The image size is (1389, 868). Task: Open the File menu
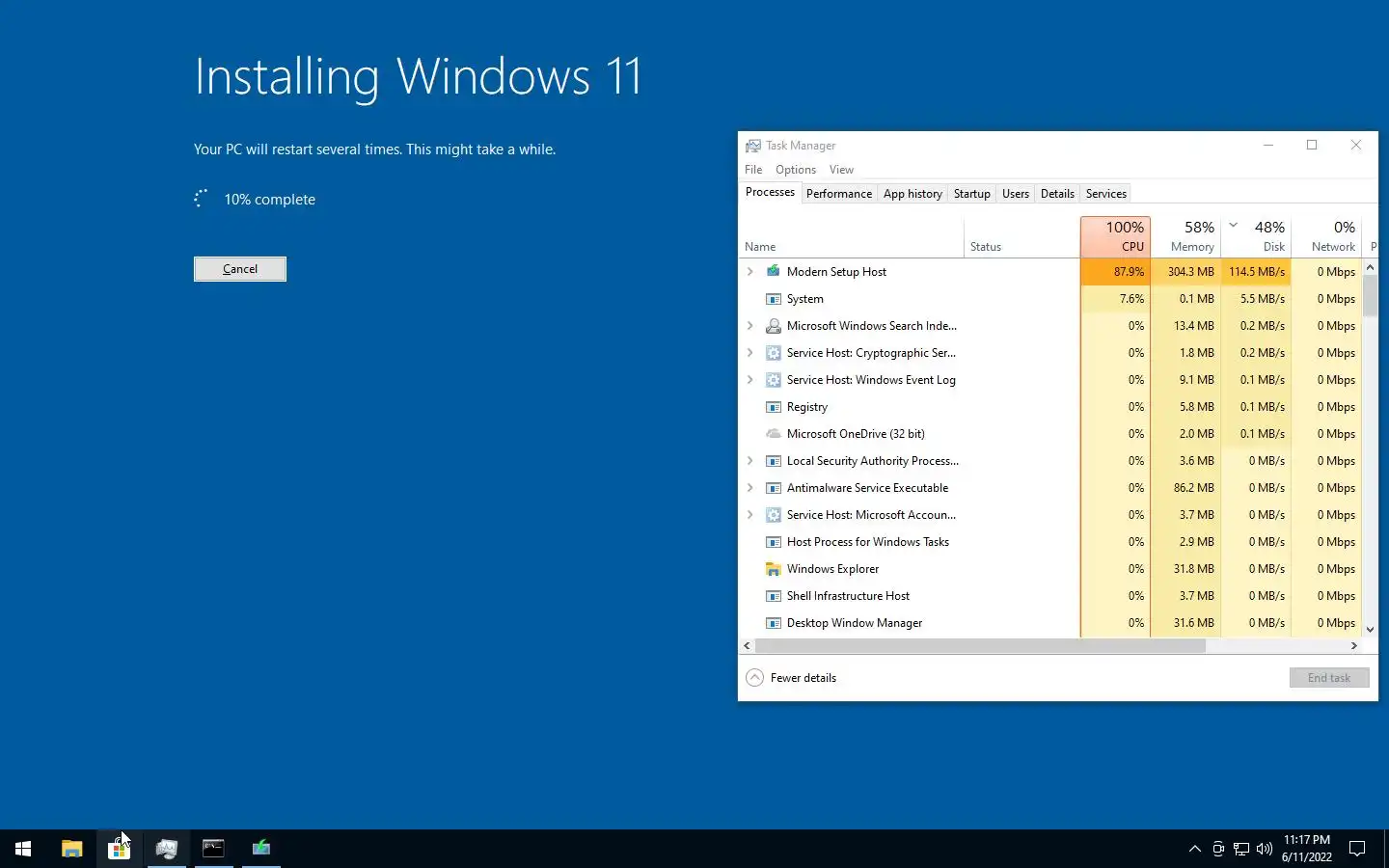753,170
